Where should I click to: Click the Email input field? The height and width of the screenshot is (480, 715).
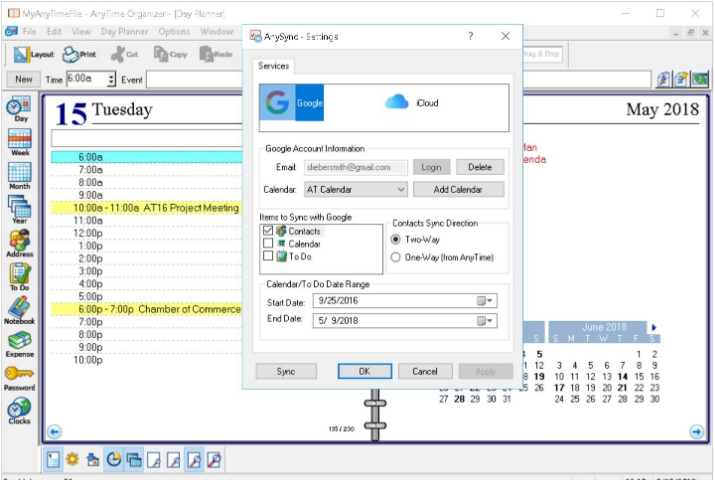click(x=356, y=167)
